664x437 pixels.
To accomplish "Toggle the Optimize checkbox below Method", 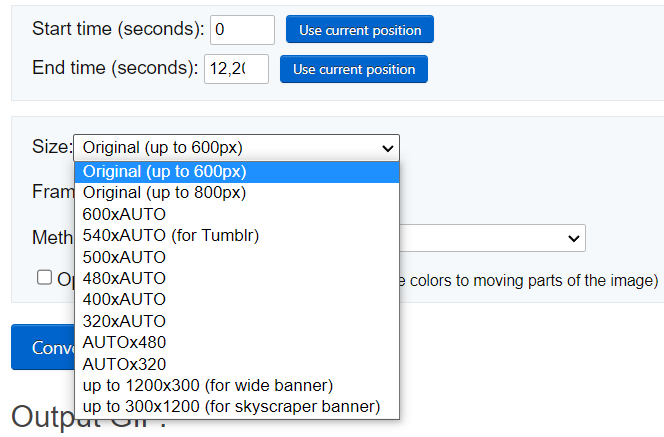I will point(44,277).
